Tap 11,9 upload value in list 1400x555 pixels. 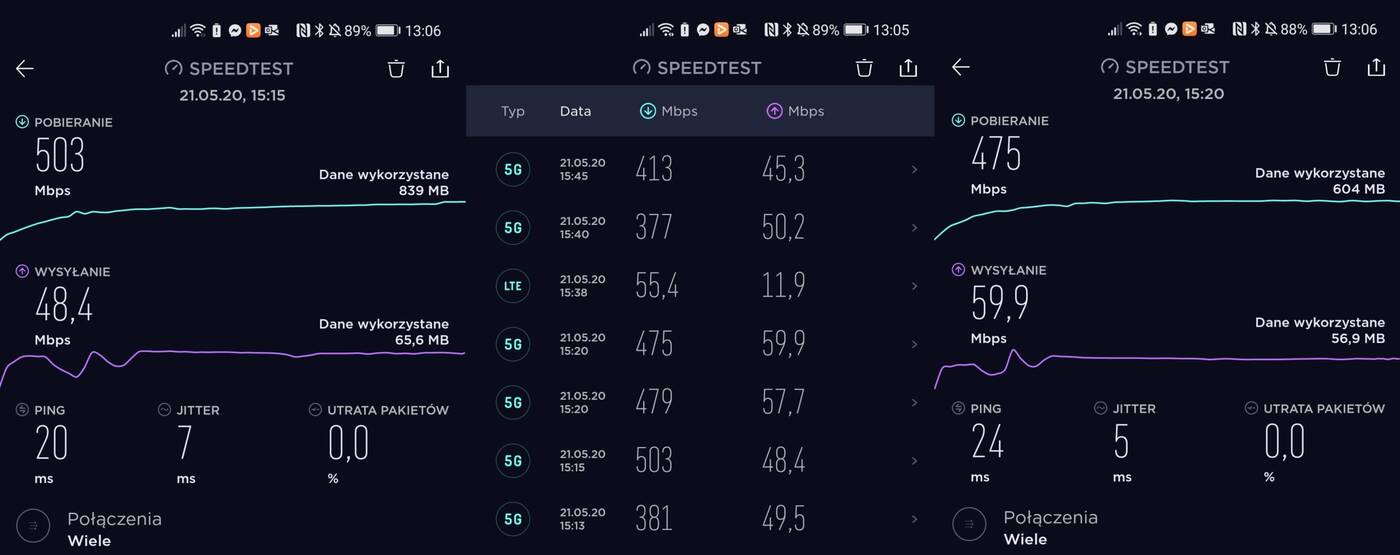pos(783,286)
